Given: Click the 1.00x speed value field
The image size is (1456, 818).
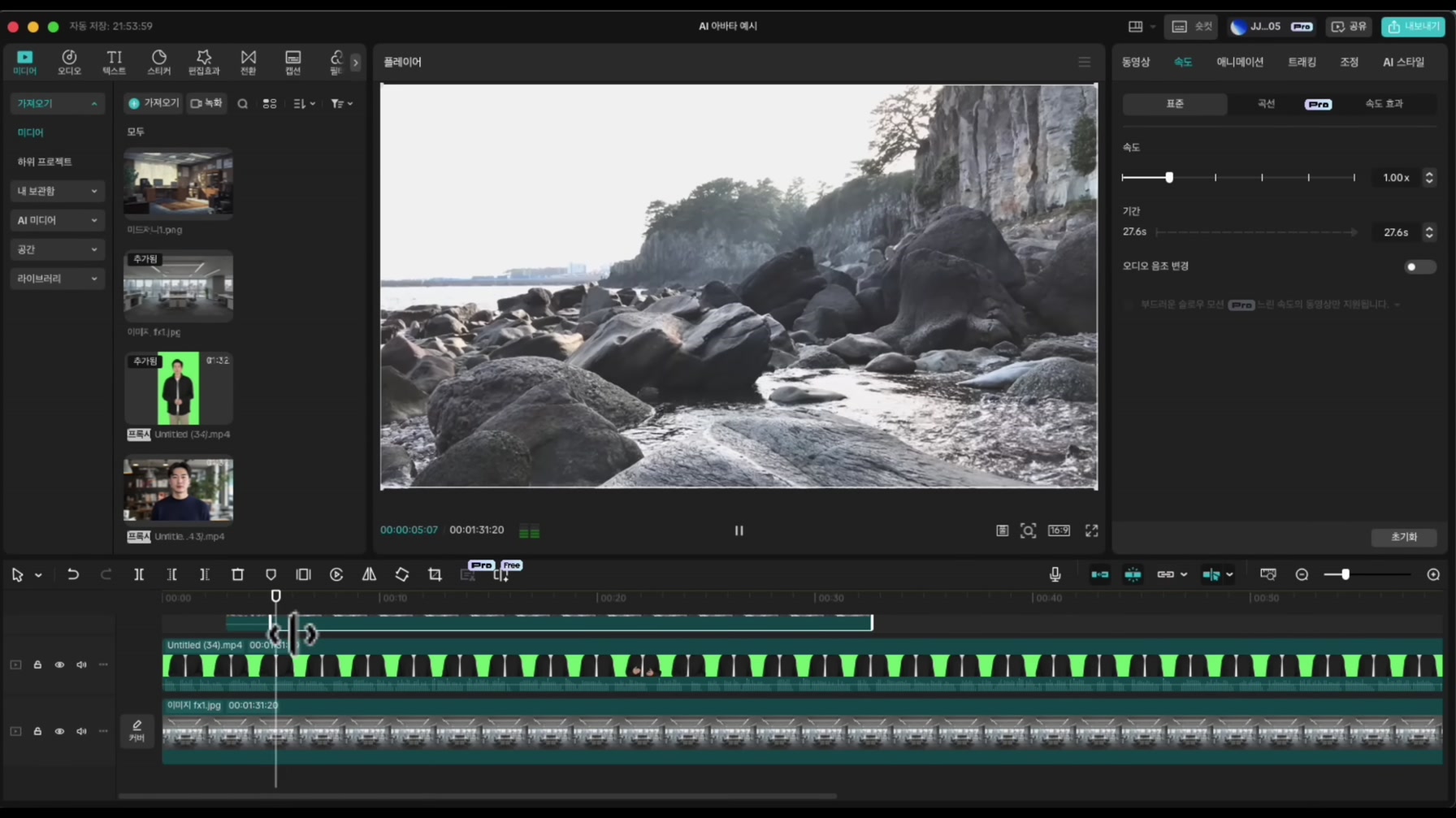Looking at the screenshot, I should (x=1396, y=177).
